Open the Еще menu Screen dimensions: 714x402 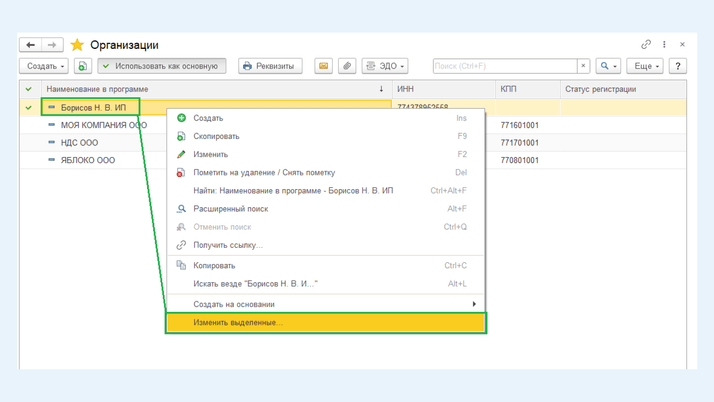(645, 66)
